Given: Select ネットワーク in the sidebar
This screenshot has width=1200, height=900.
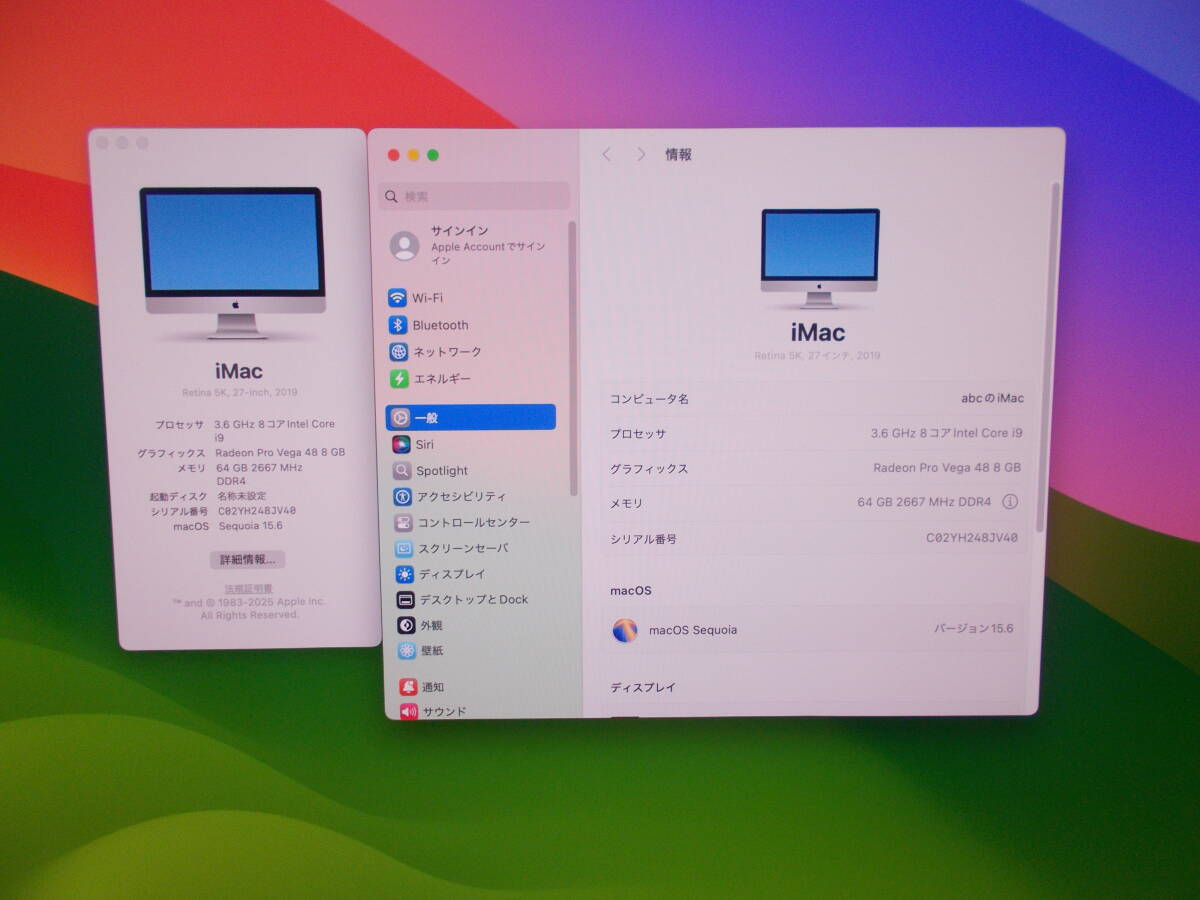Looking at the screenshot, I should 448,352.
